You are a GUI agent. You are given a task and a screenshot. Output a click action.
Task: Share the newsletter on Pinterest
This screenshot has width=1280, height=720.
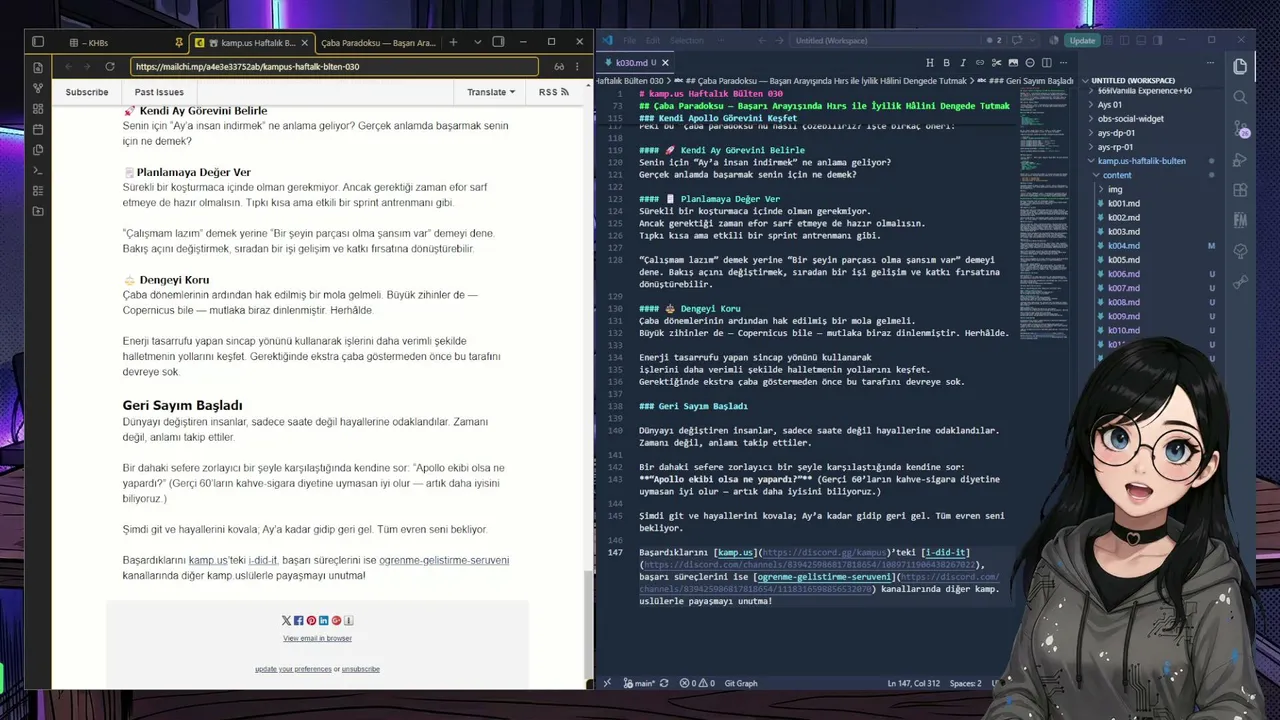coord(311,621)
